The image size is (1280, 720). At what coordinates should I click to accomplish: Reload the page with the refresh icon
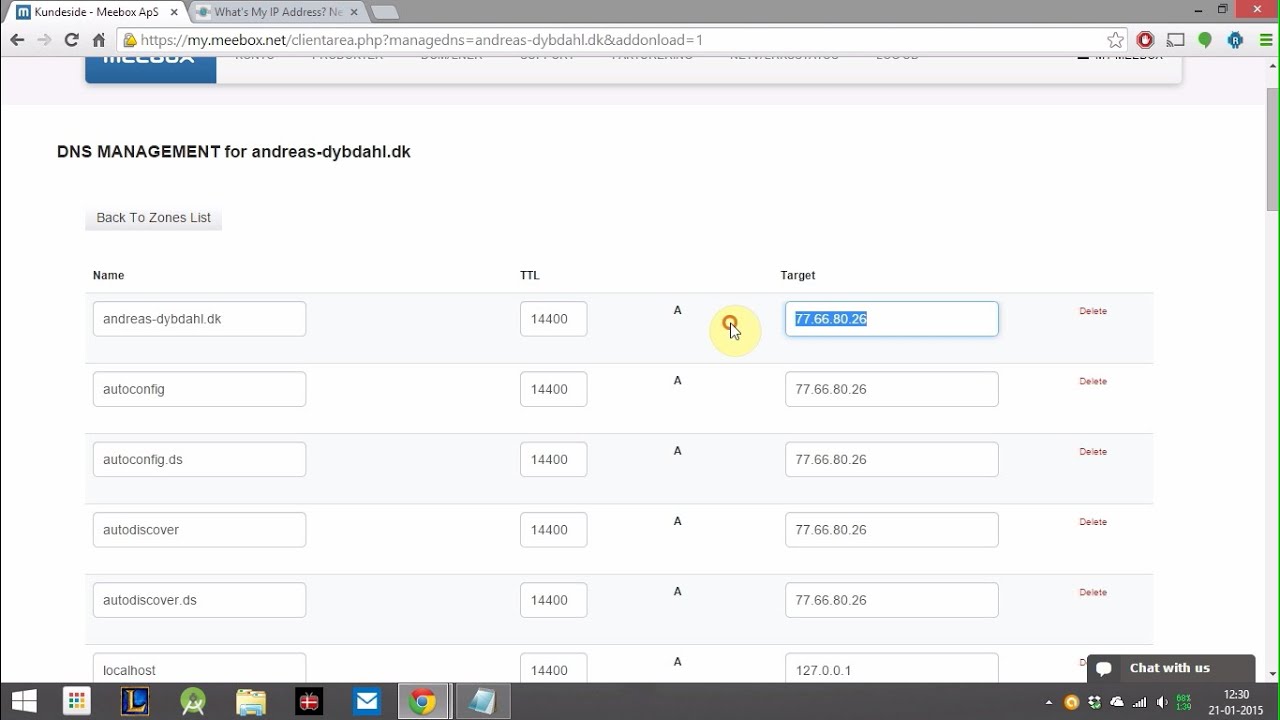pyautogui.click(x=71, y=40)
